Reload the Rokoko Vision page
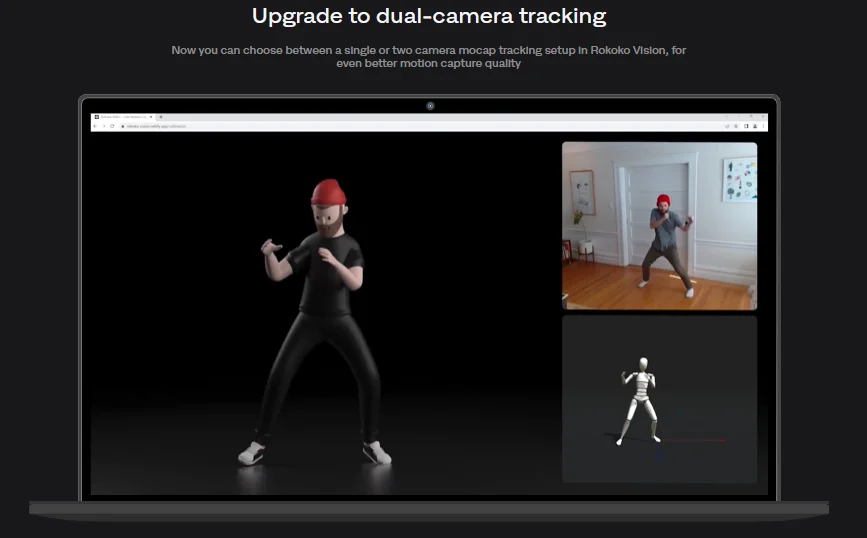Viewport: 867px width, 538px height. (x=112, y=126)
